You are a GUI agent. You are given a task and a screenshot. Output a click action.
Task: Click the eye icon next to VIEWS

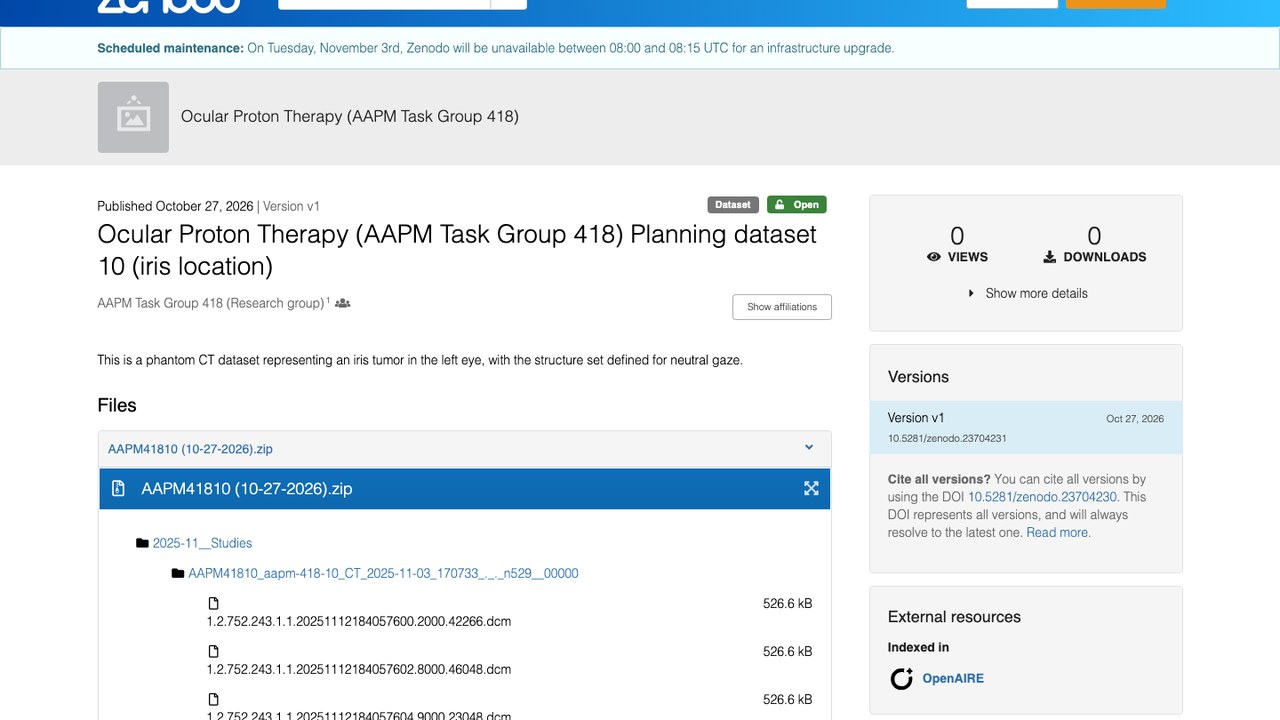pos(934,257)
